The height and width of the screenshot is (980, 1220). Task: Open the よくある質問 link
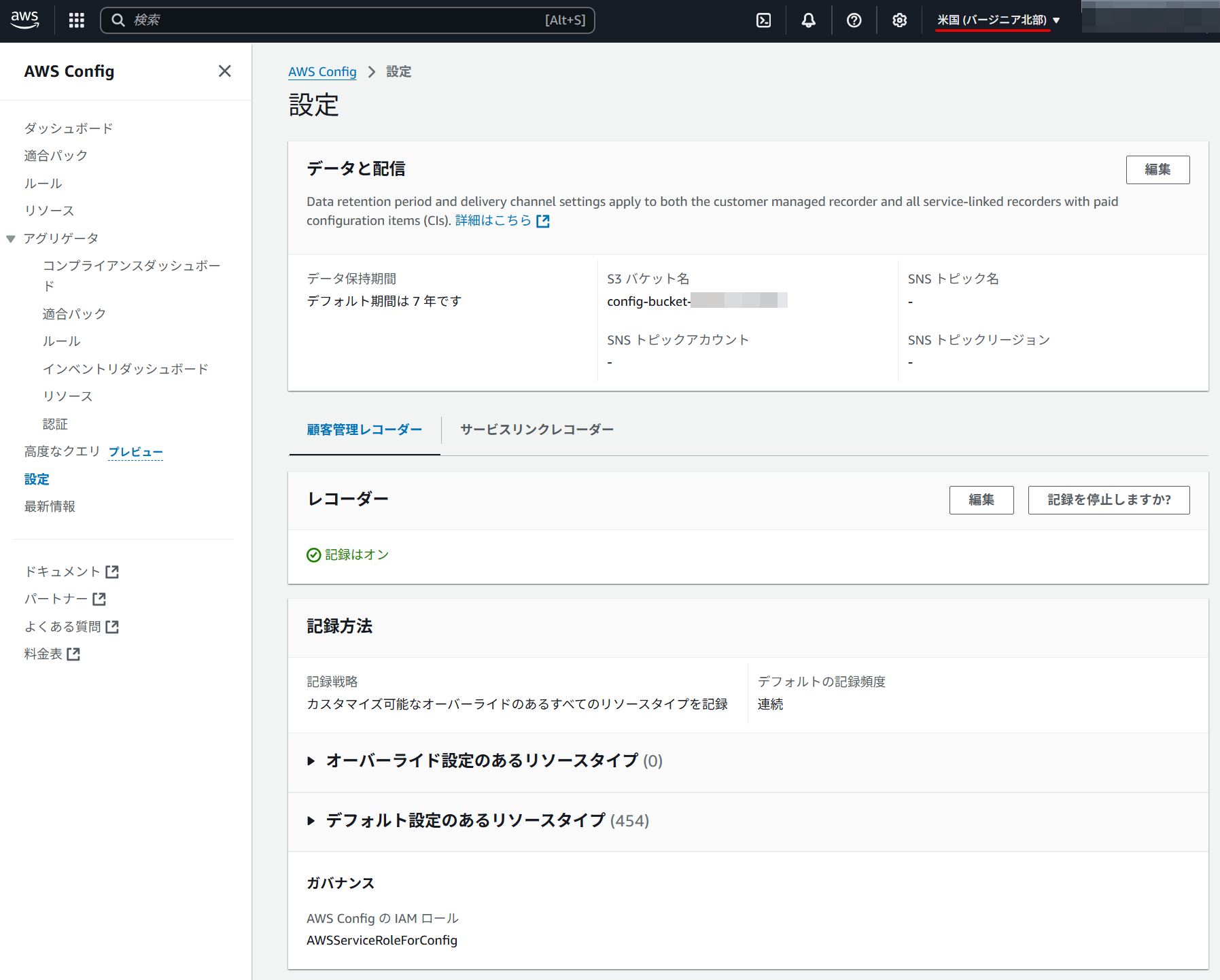pyautogui.click(x=63, y=627)
